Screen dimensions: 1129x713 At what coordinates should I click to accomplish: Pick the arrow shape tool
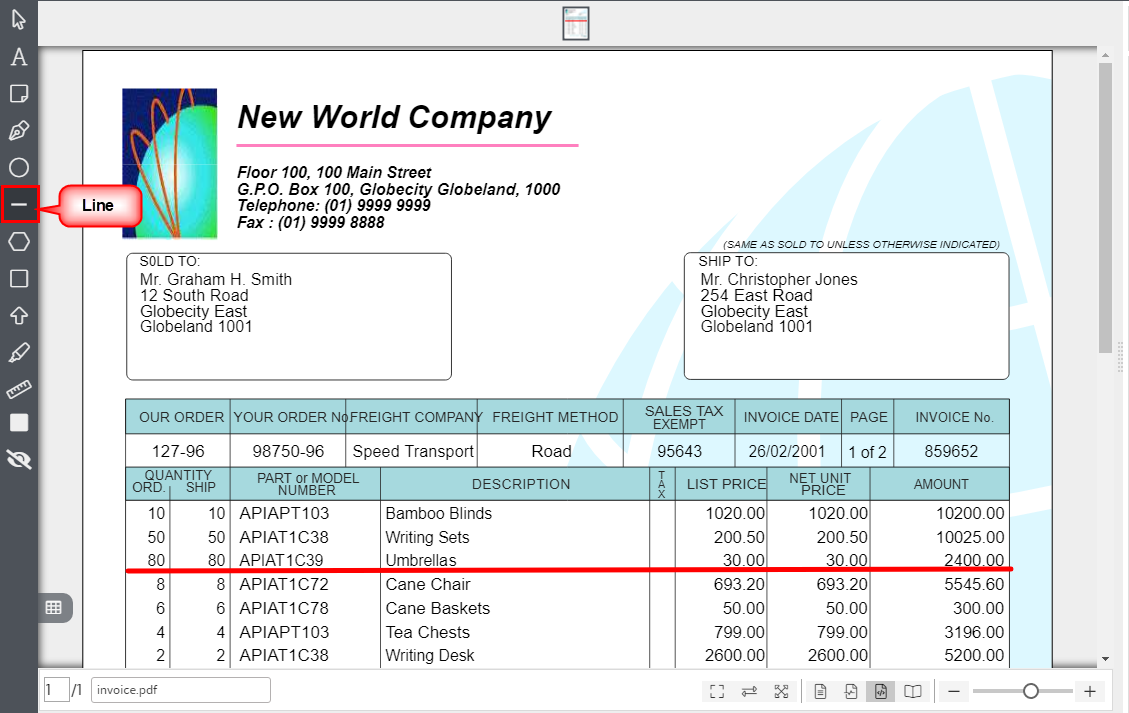pos(19,316)
